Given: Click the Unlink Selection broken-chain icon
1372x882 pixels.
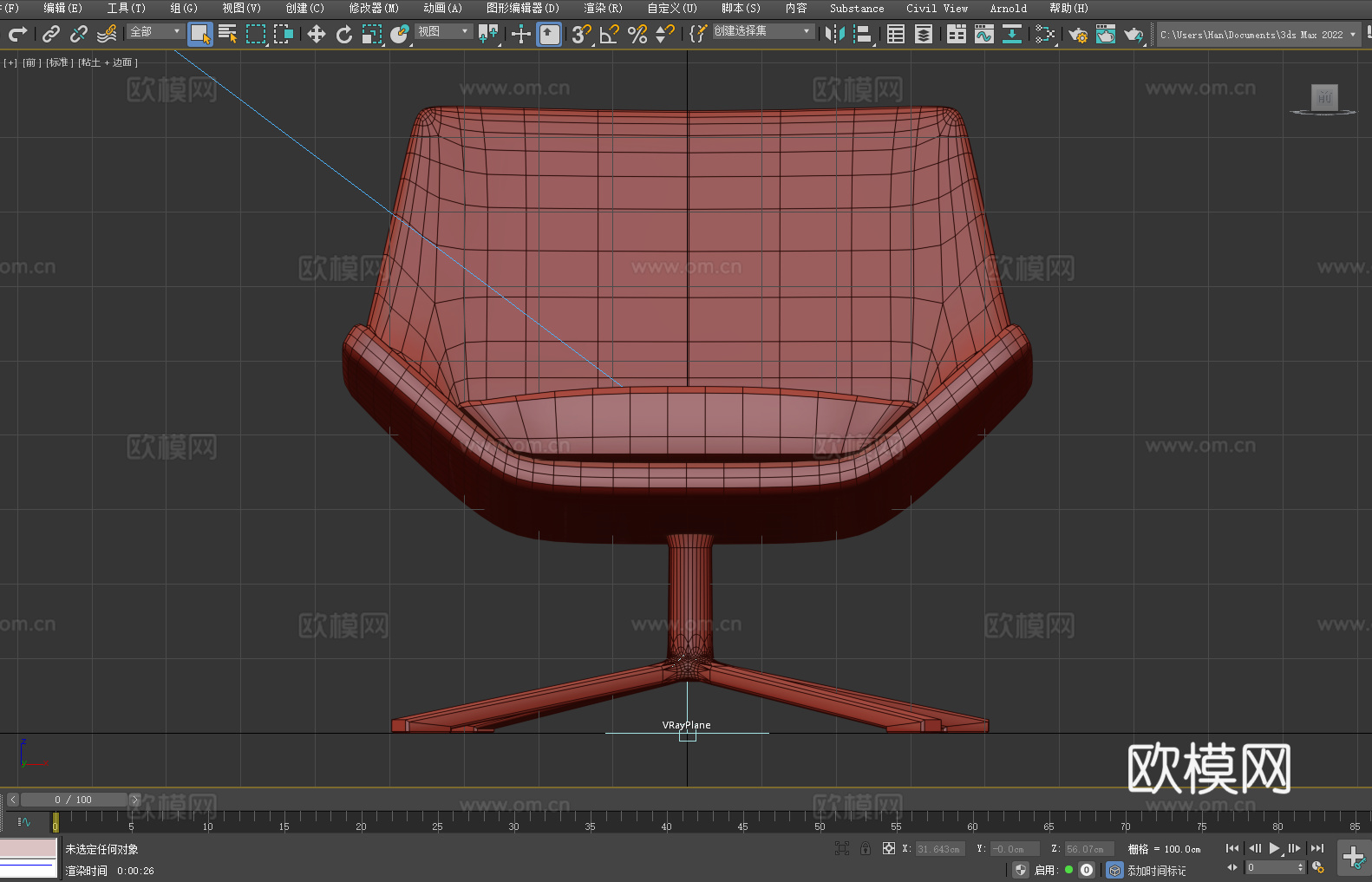Looking at the screenshot, I should click(79, 34).
